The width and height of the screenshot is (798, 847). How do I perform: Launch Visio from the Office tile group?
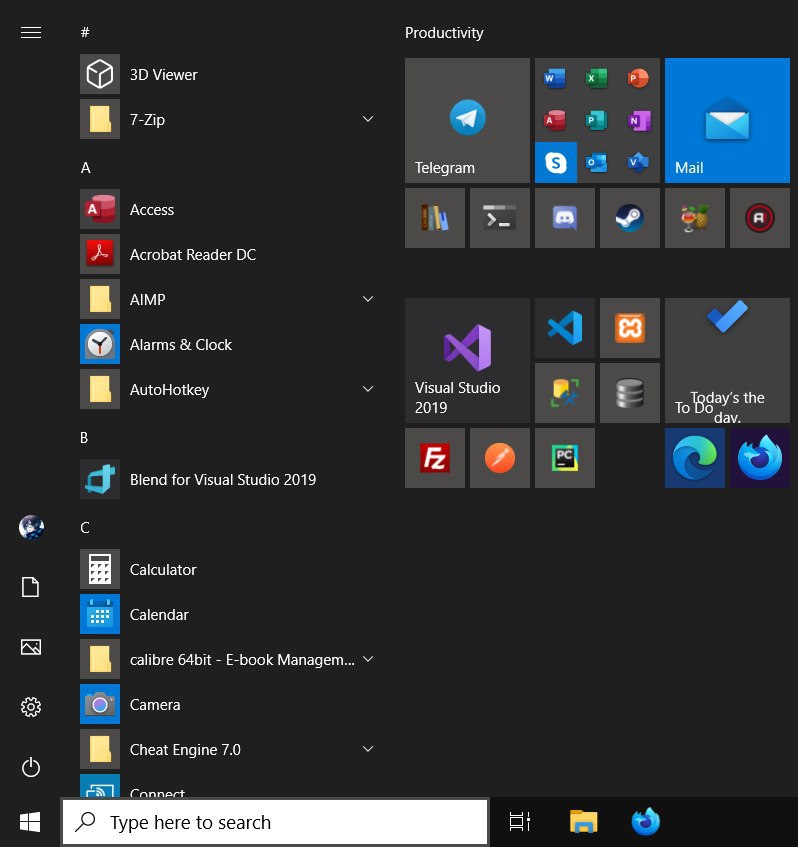pyautogui.click(x=638, y=162)
